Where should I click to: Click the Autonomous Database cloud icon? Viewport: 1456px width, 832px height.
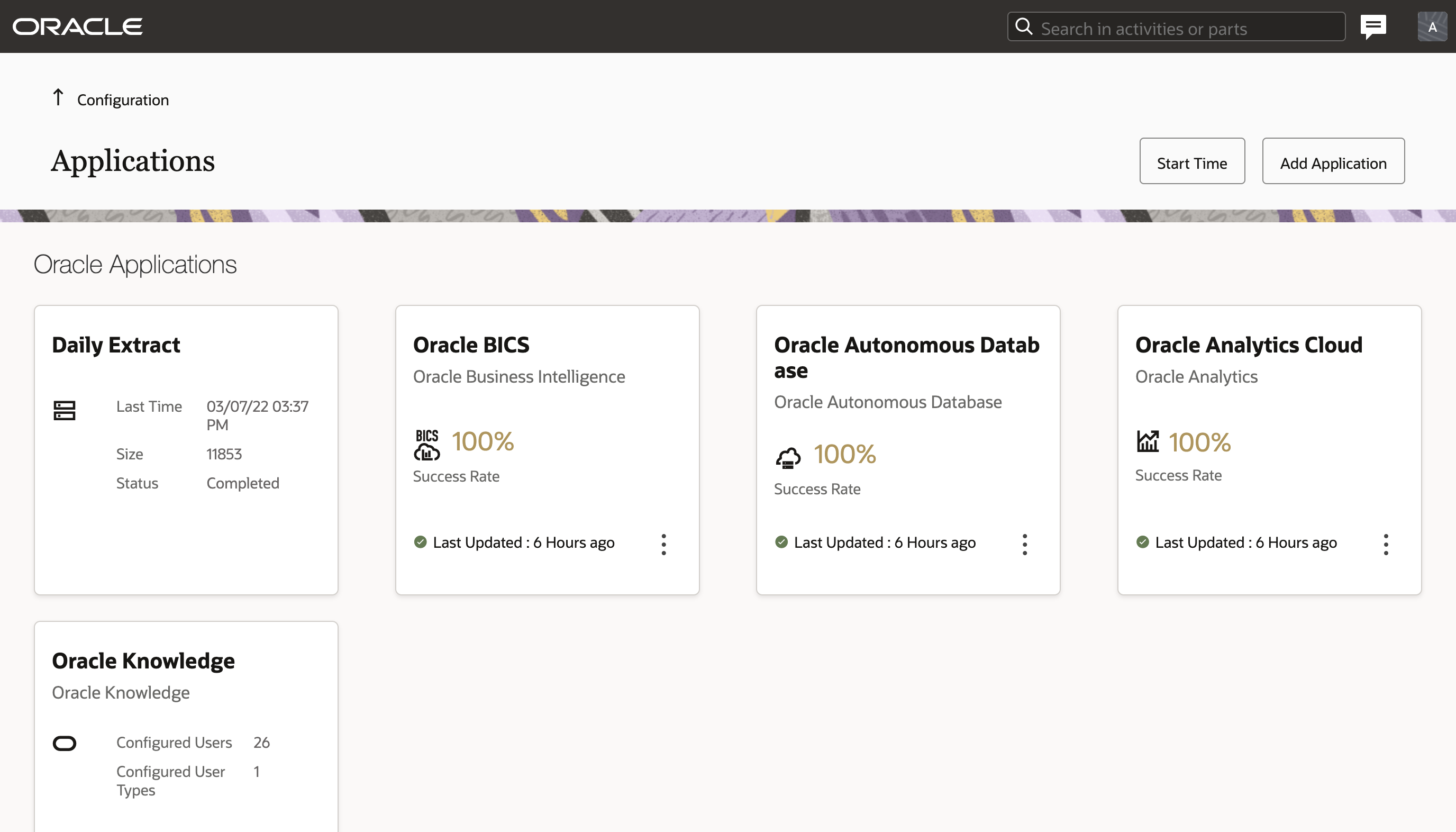[788, 457]
